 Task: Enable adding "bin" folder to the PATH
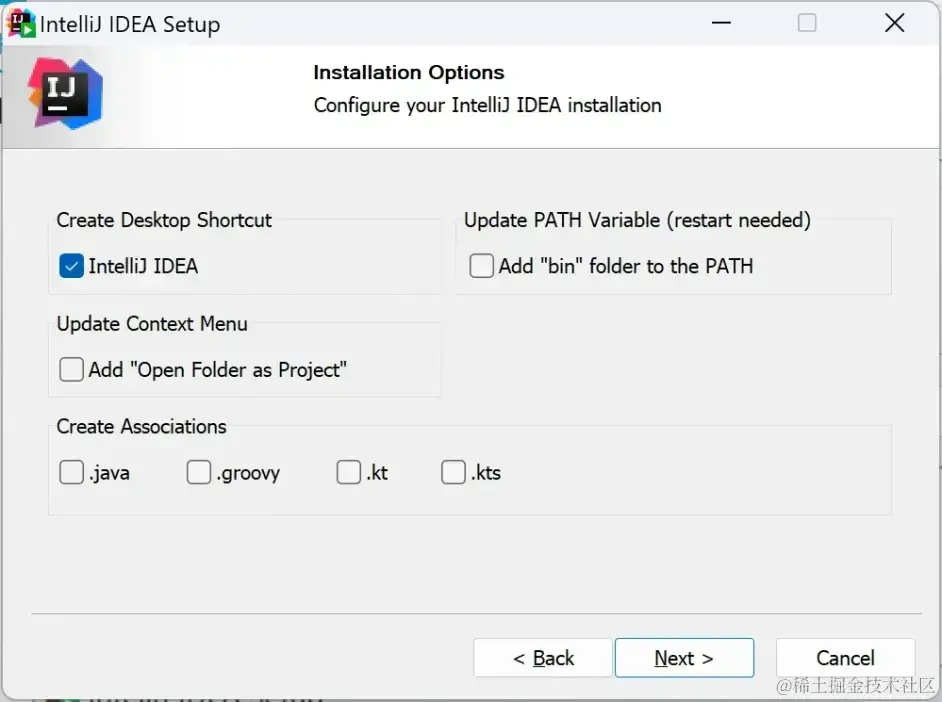coord(482,266)
